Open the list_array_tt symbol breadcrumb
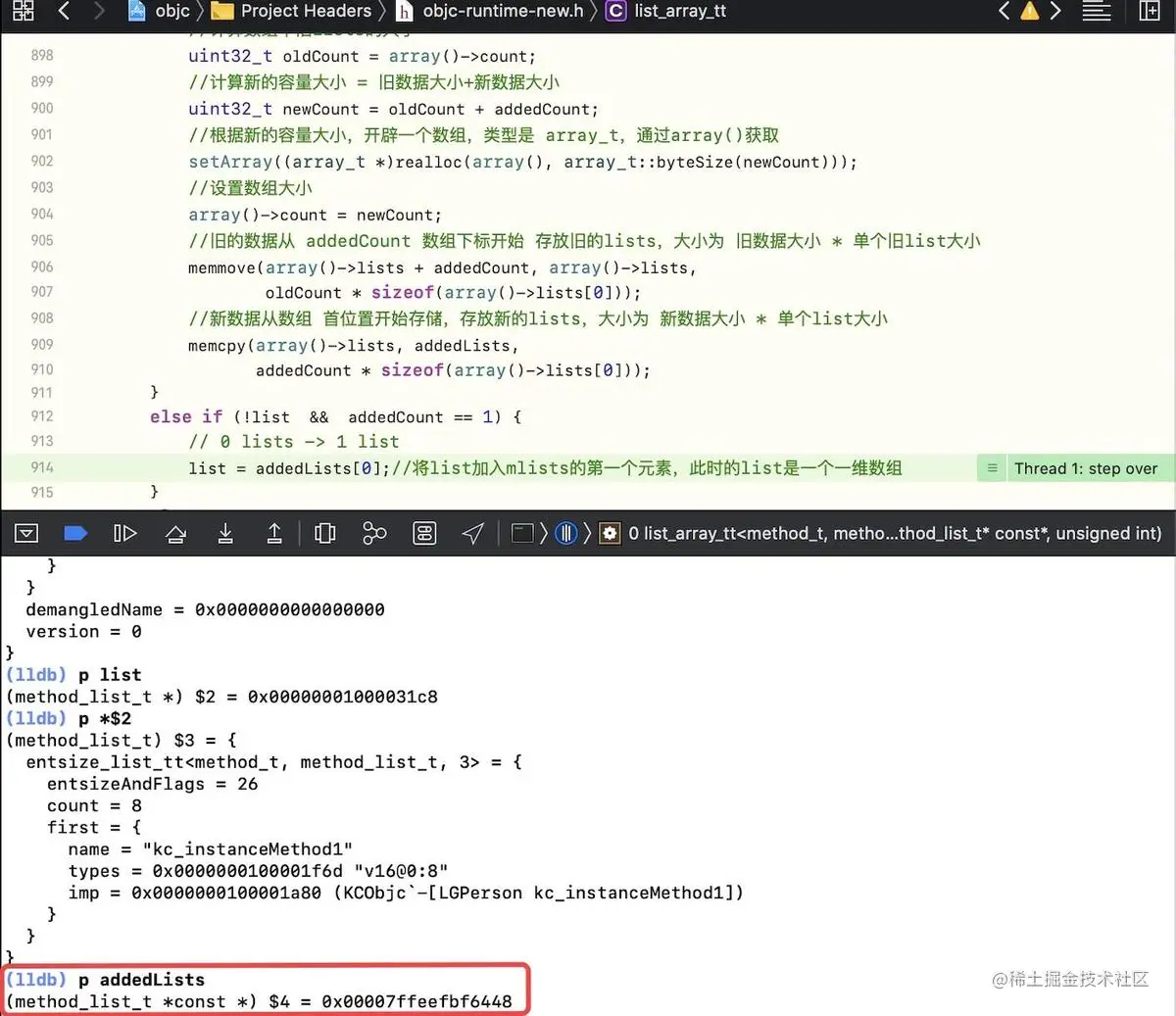 pyautogui.click(x=666, y=11)
